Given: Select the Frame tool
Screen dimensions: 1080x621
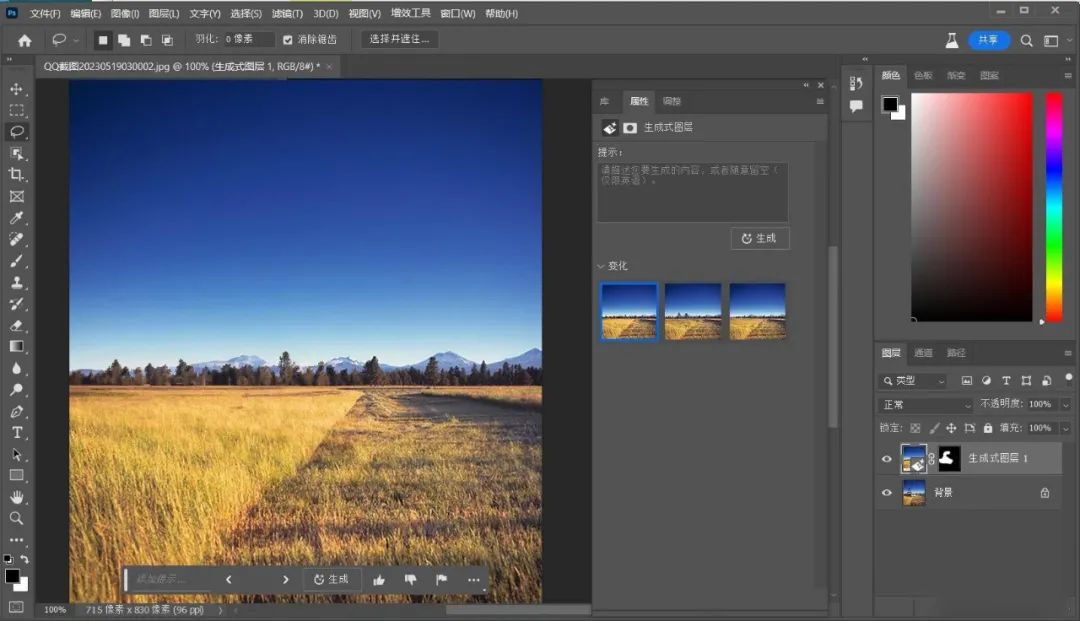Looking at the screenshot, I should tap(17, 196).
